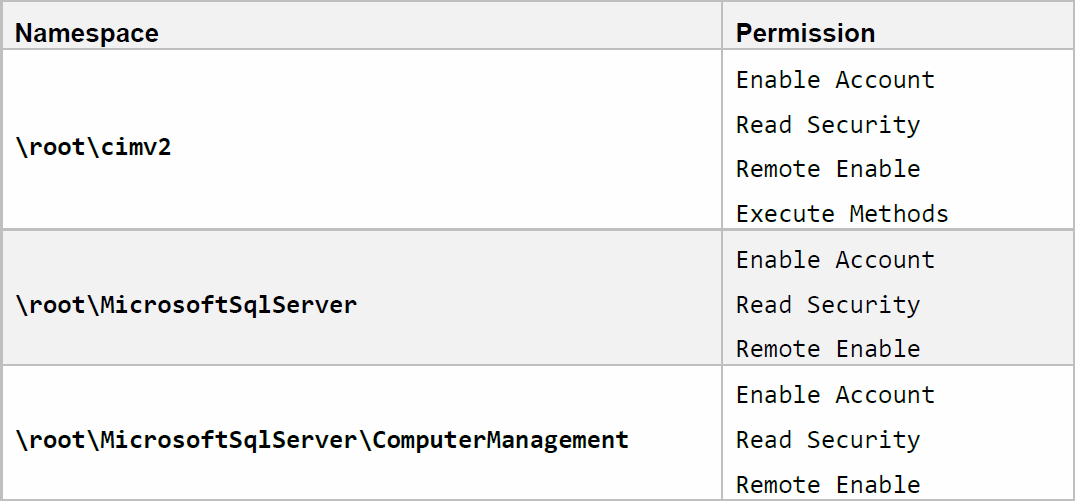Screen dimensions: 1075x501
Task: Click the divider between Namespace and Permission headers
Action: pos(722,33)
